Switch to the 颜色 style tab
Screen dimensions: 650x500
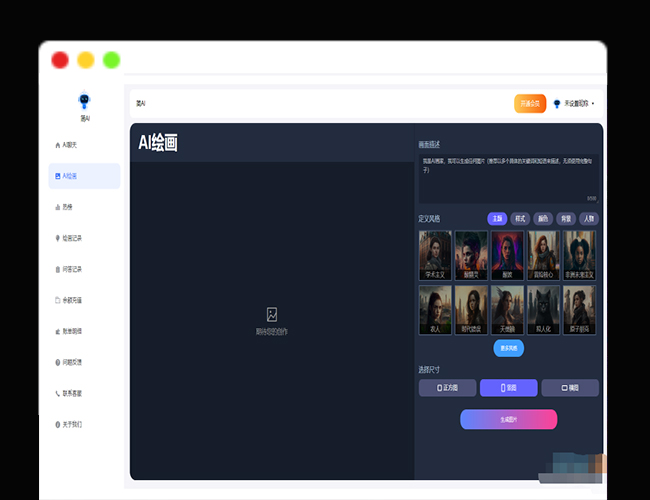coord(543,218)
